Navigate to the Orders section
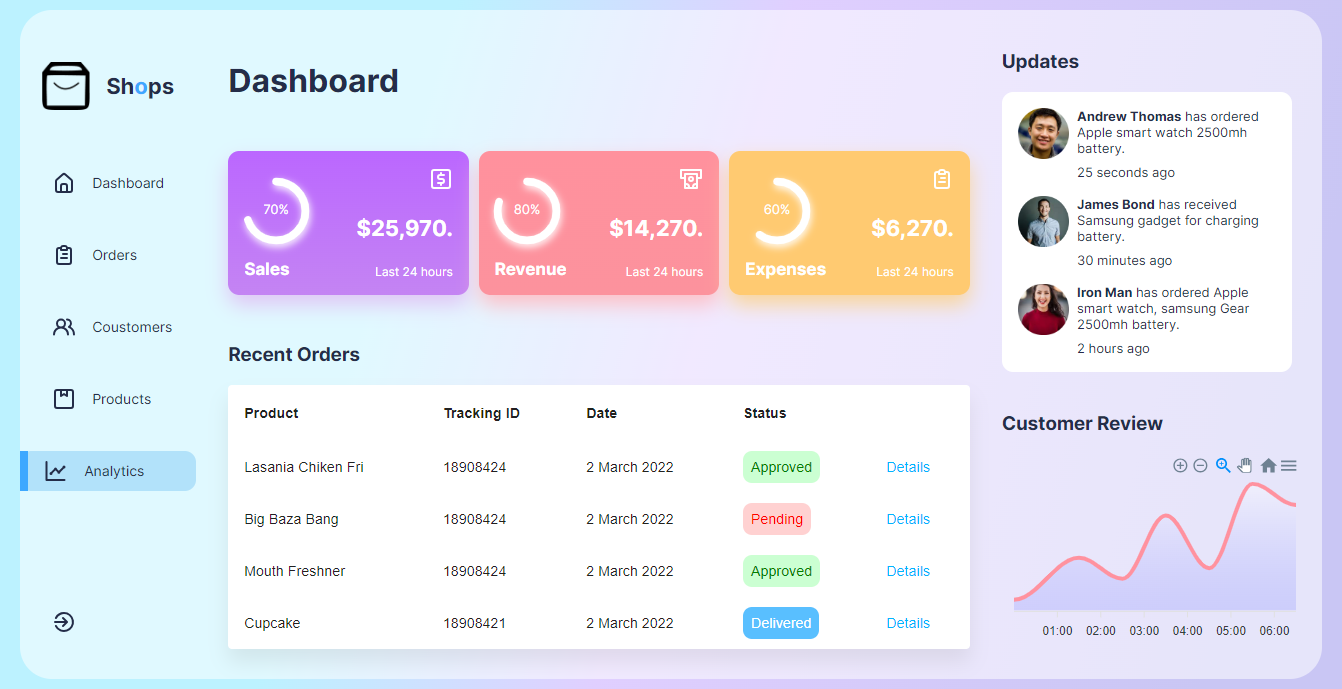This screenshot has width=1342, height=689. click(x=113, y=255)
